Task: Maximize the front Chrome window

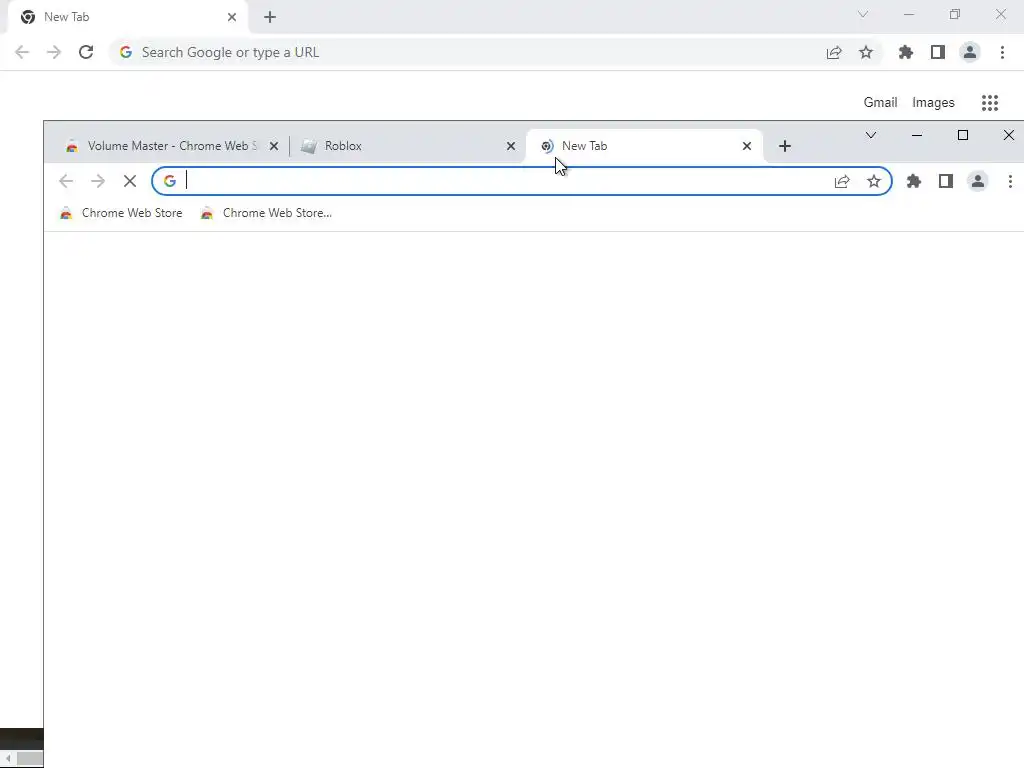Action: click(x=963, y=135)
